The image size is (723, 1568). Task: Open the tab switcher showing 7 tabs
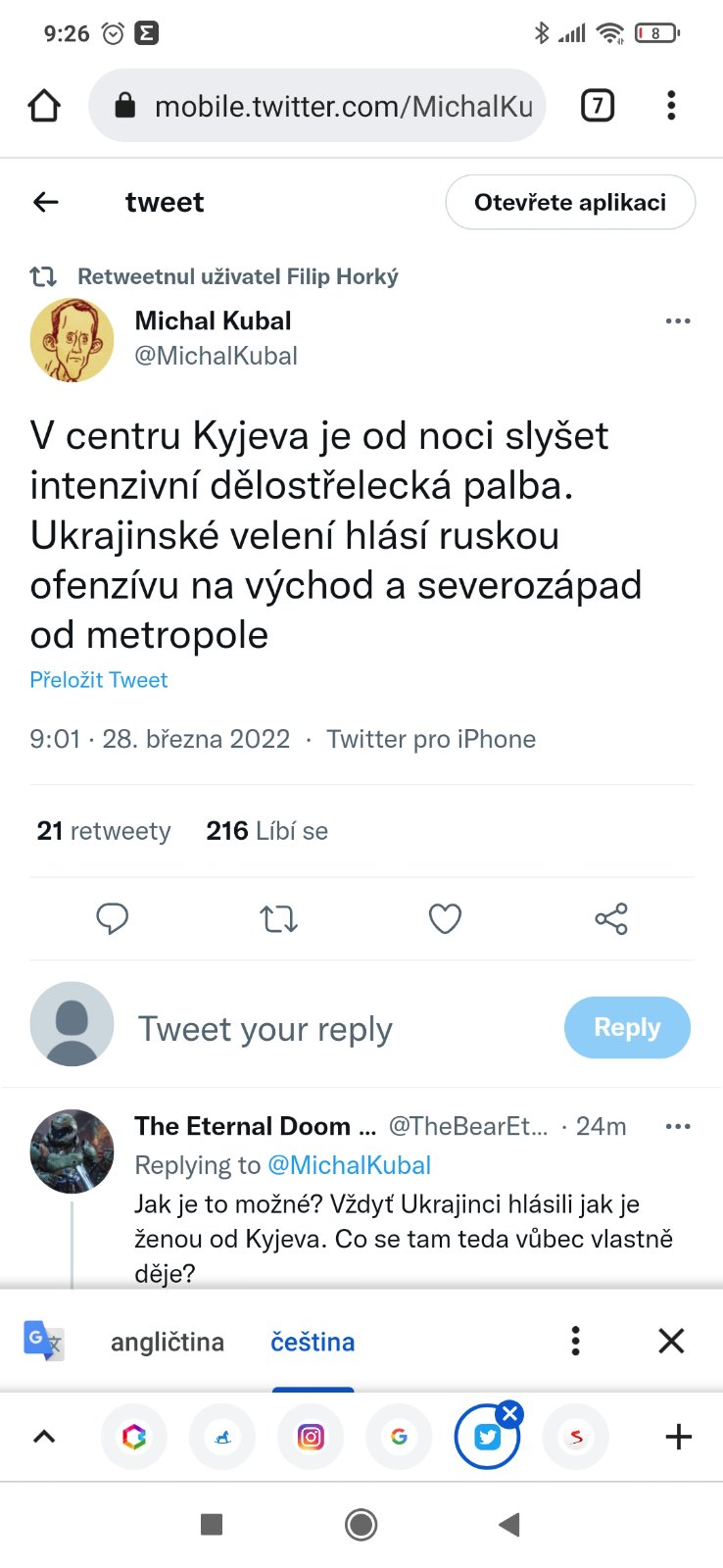click(598, 105)
